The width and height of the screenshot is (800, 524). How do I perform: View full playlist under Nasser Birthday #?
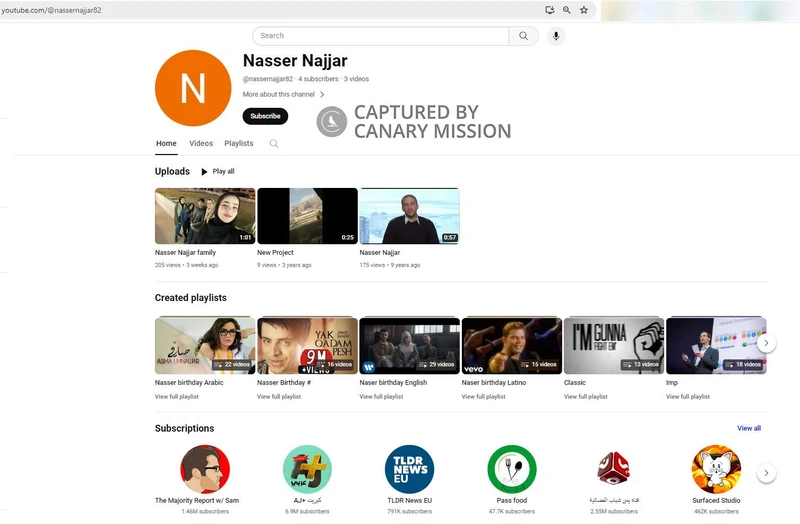[279, 396]
